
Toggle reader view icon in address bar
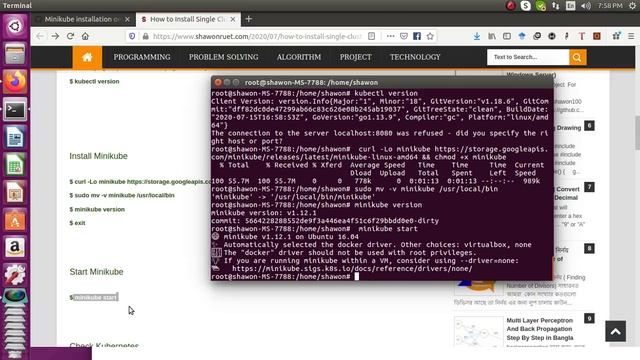coord(371,36)
